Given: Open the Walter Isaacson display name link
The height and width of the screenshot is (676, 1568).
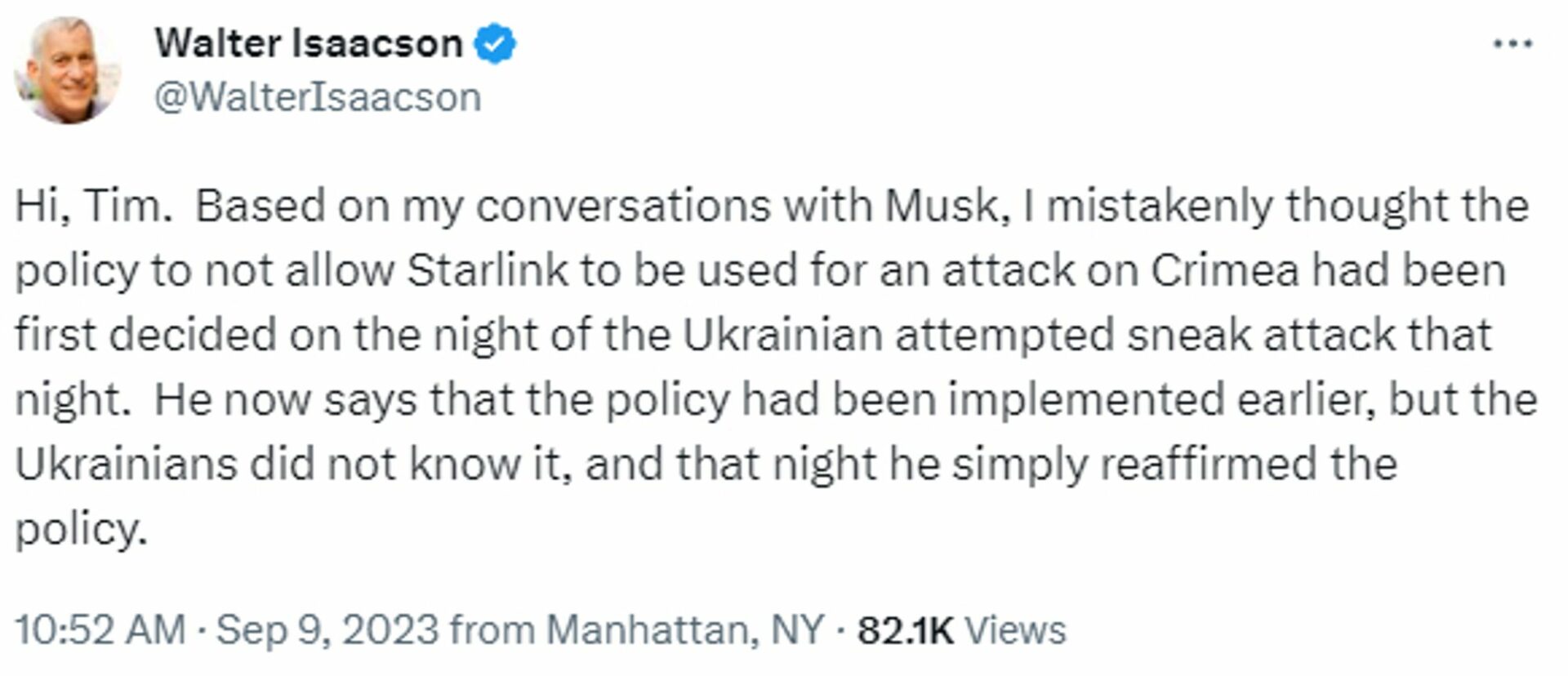Looking at the screenshot, I should point(309,43).
